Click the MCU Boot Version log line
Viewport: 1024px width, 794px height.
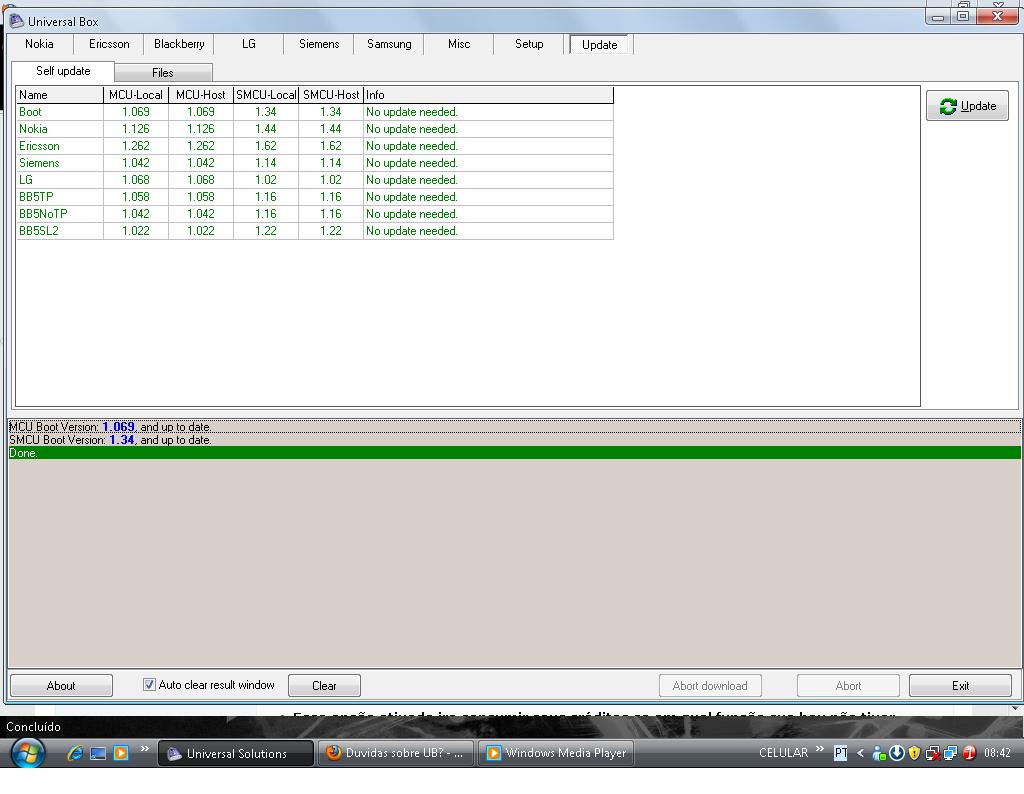[514, 427]
